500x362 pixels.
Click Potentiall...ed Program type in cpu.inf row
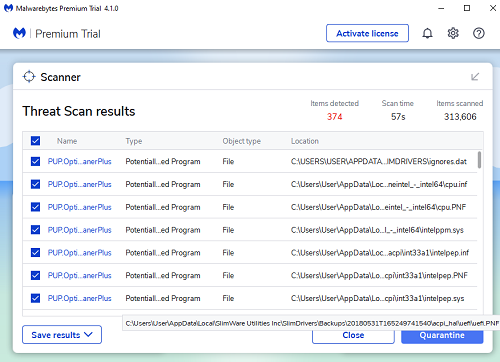click(x=163, y=184)
